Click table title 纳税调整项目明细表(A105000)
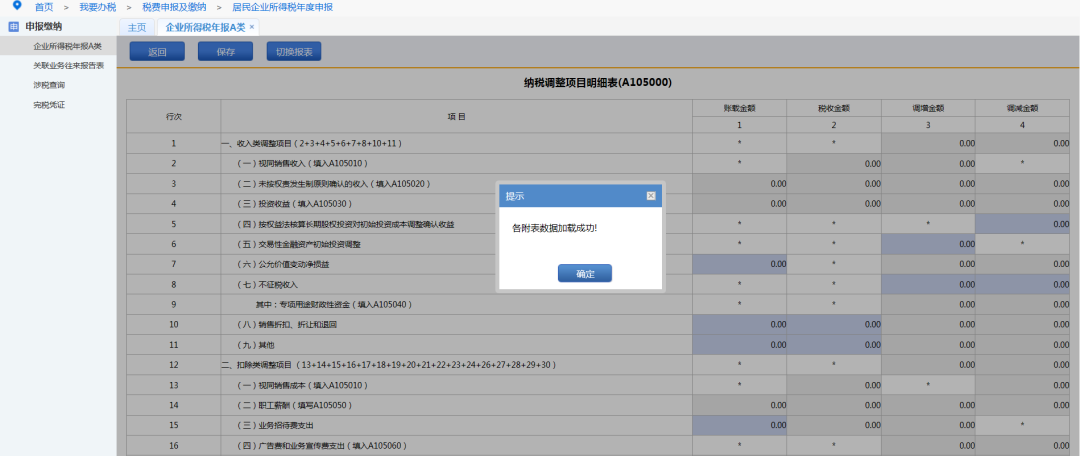1080x456 pixels. 598,83
